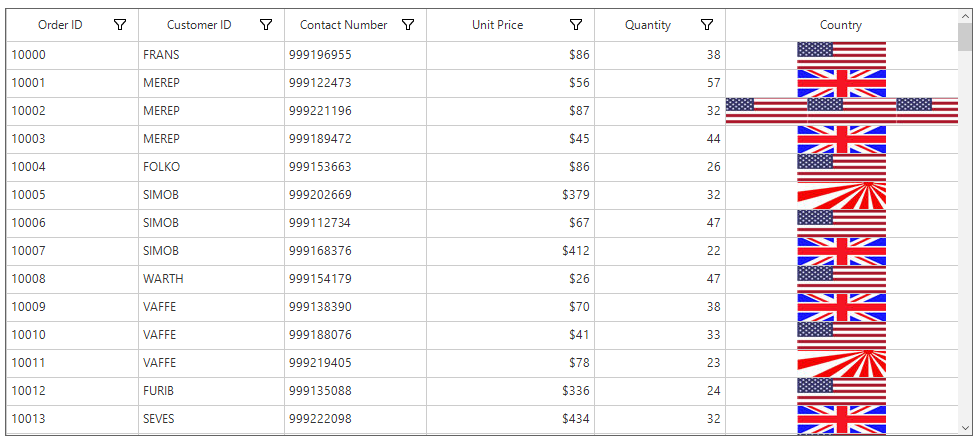
Task: Click the vertical scrollbar thumb
Action: click(965, 36)
